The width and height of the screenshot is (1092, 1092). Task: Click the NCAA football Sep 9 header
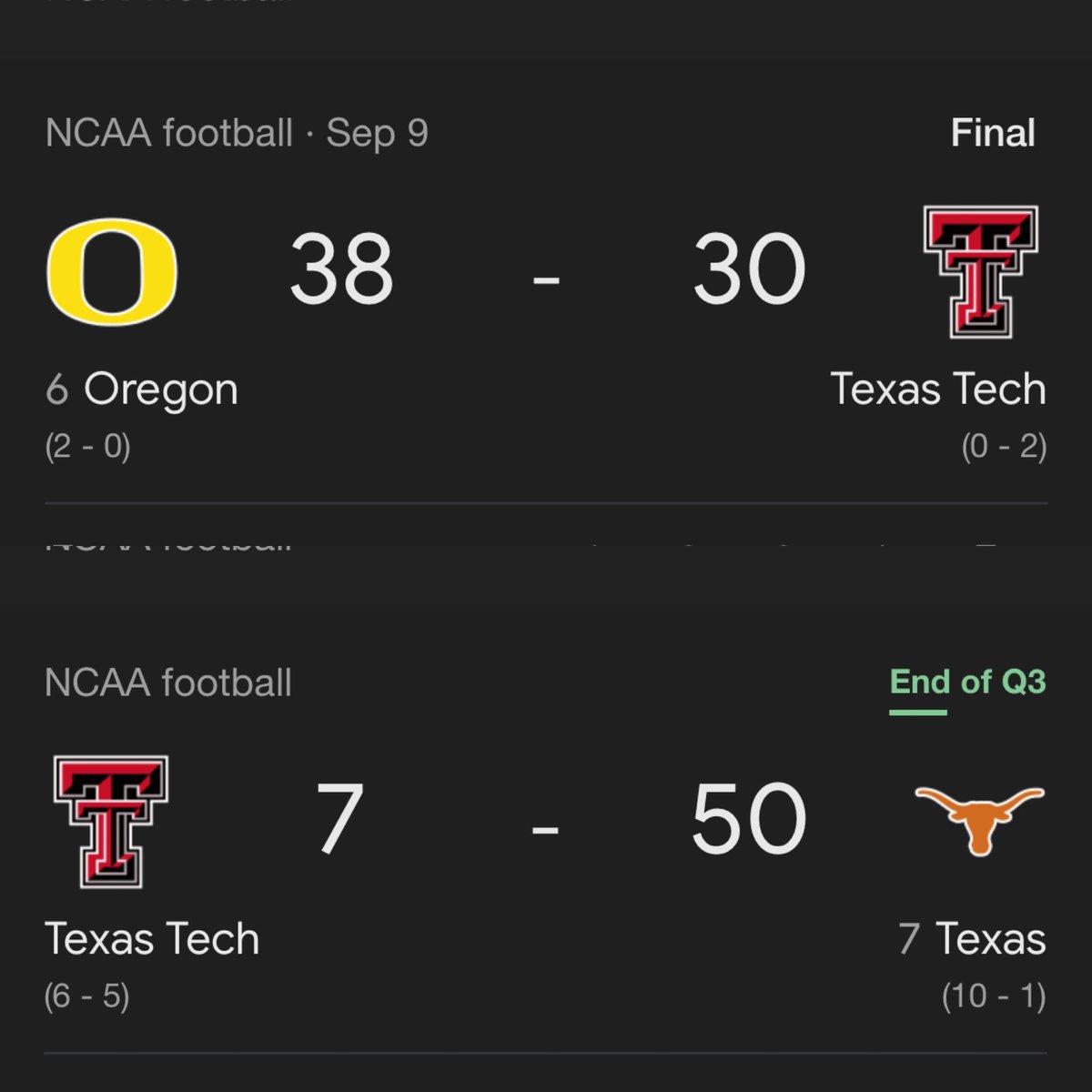[237, 134]
